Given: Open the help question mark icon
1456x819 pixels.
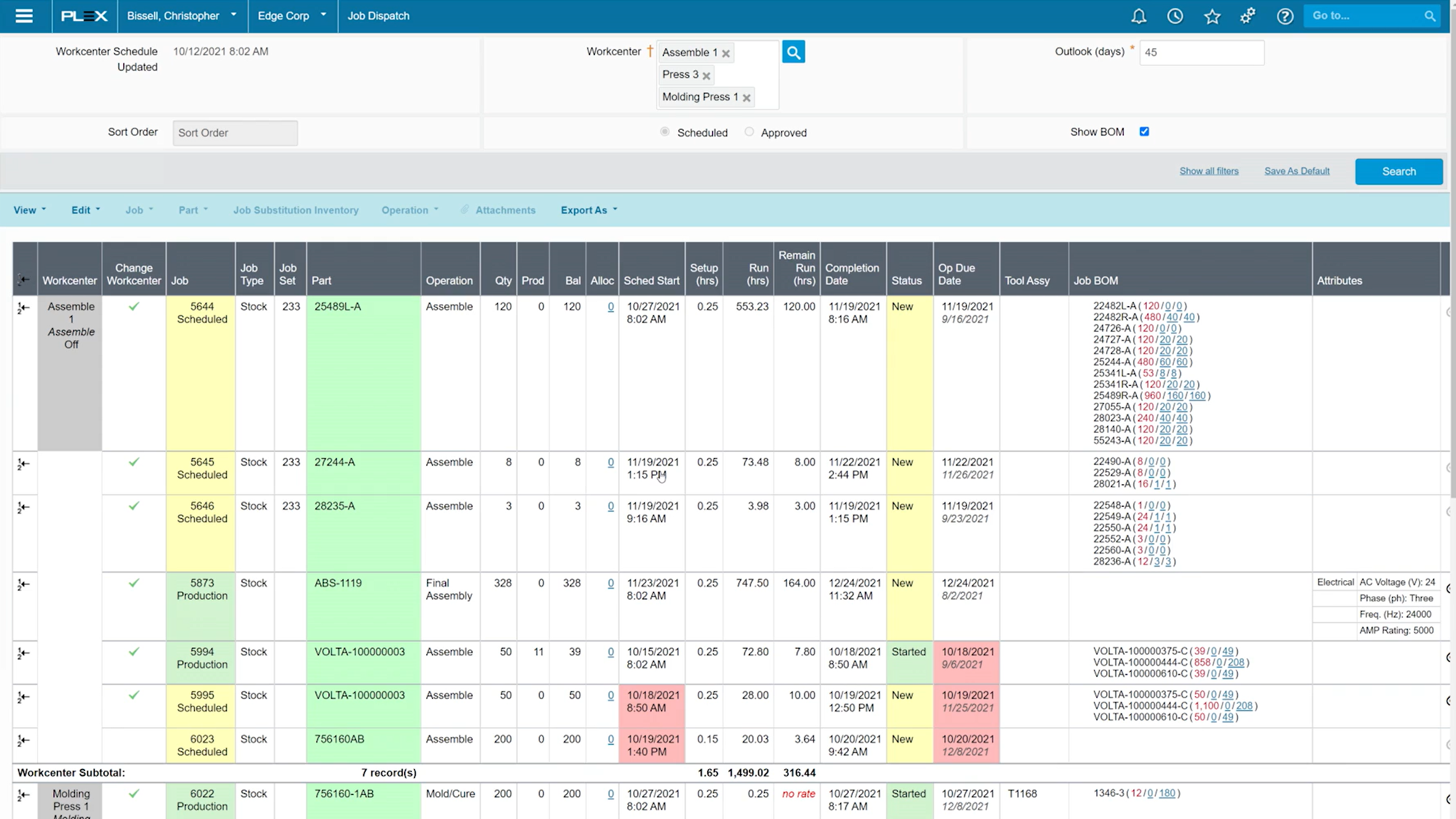Looking at the screenshot, I should click(x=1284, y=16).
